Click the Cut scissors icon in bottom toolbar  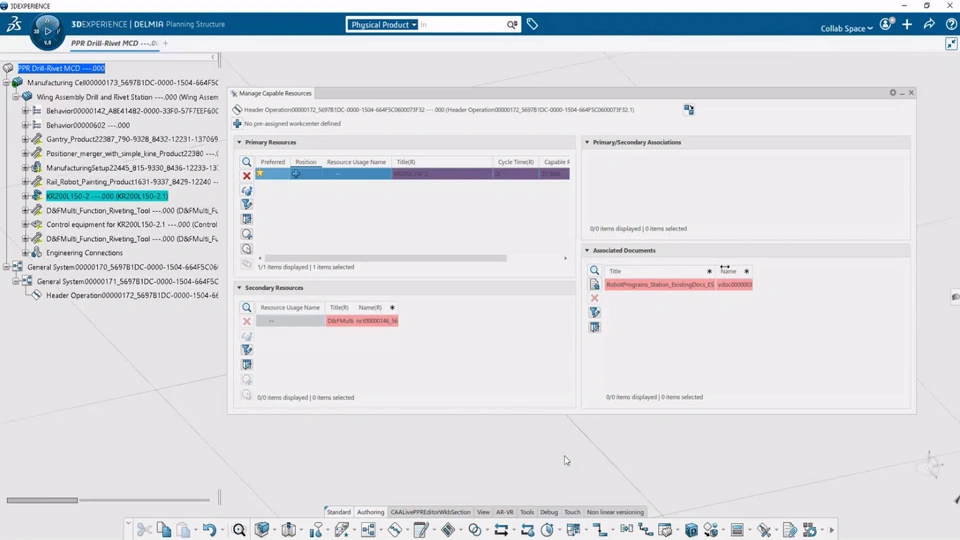(144, 530)
